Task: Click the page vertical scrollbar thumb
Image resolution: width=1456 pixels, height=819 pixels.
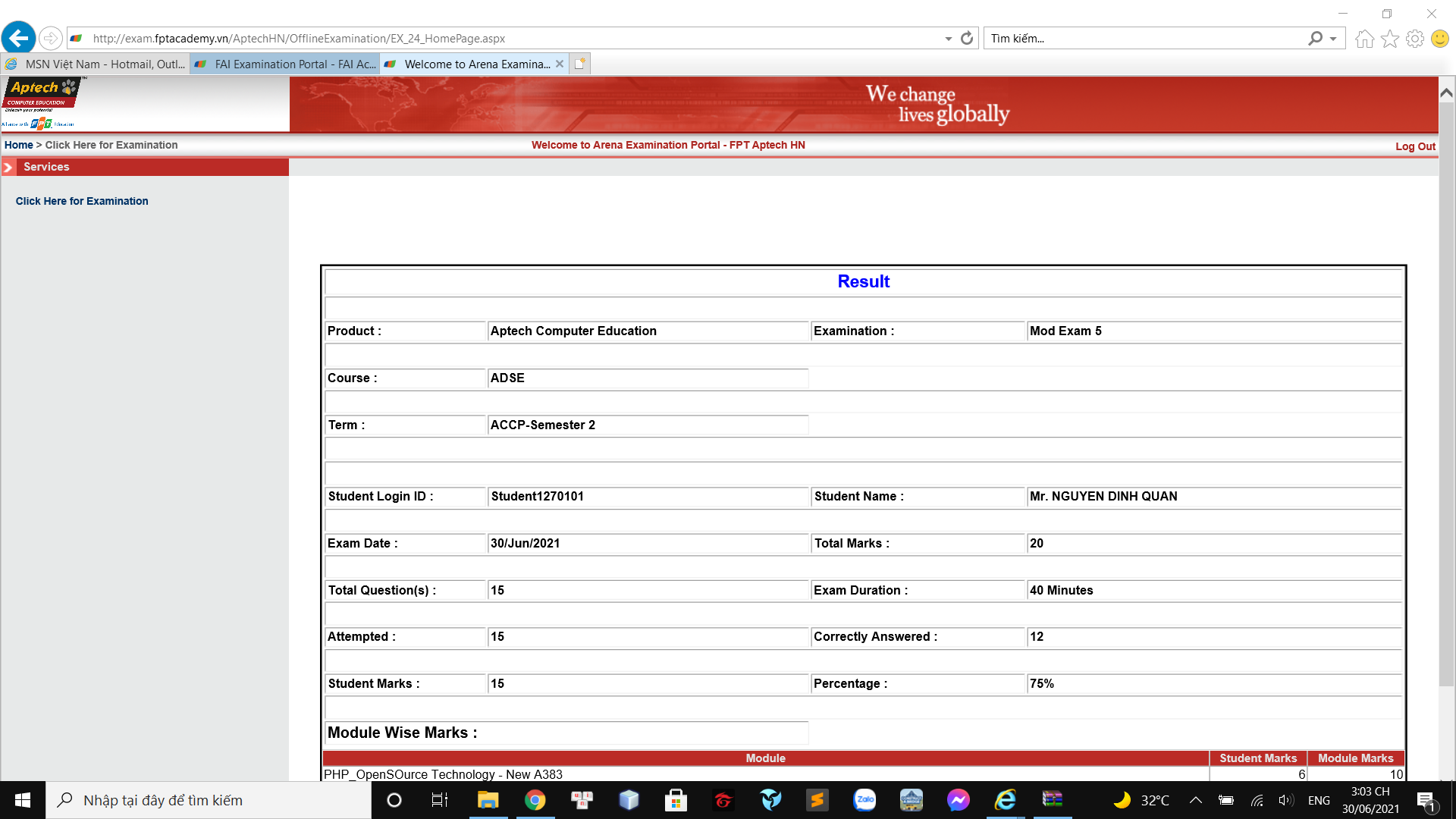Action: pyautogui.click(x=1447, y=394)
